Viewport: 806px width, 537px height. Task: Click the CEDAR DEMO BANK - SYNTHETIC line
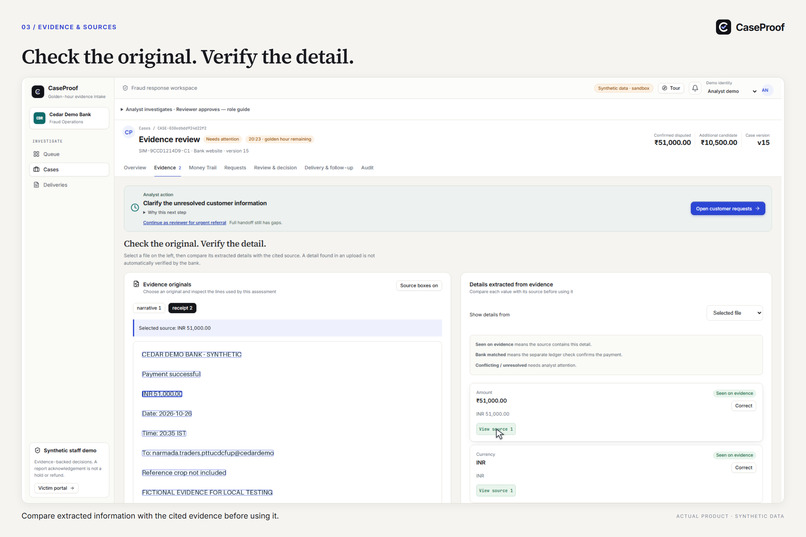[x=191, y=355]
